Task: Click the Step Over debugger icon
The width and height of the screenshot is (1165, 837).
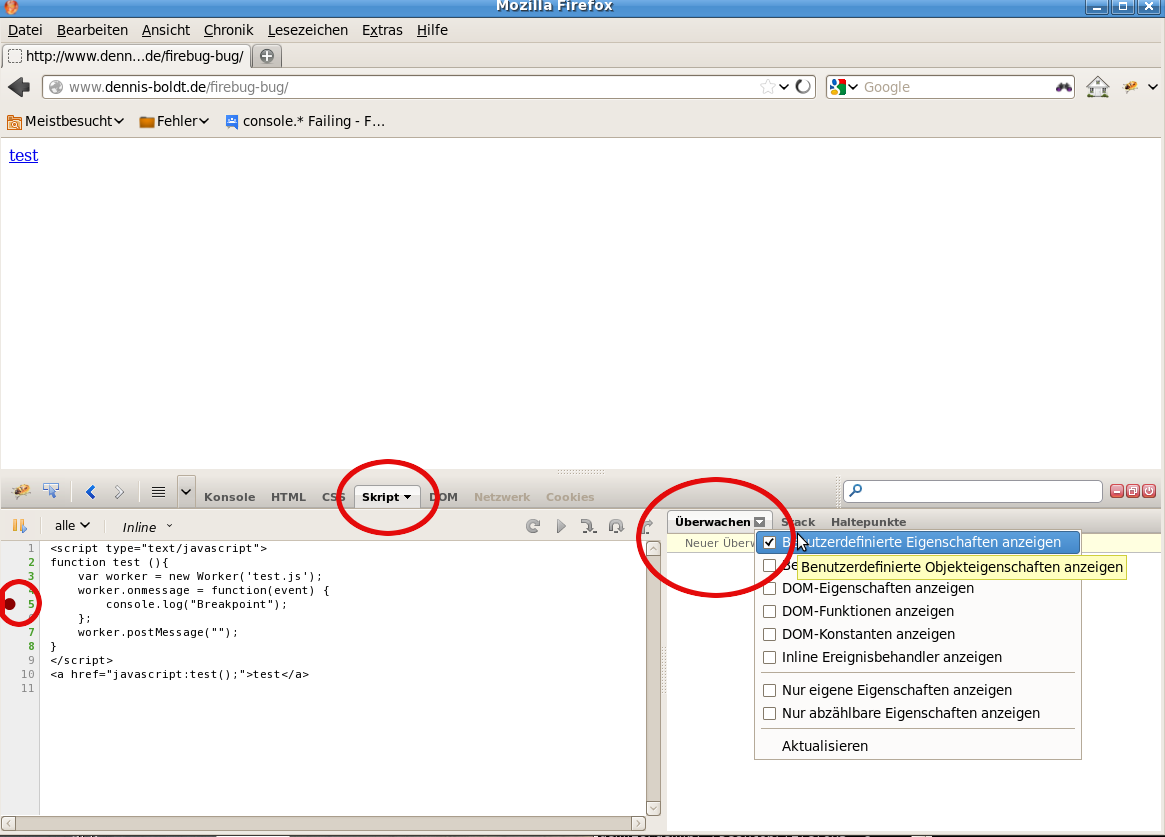Action: coord(616,526)
